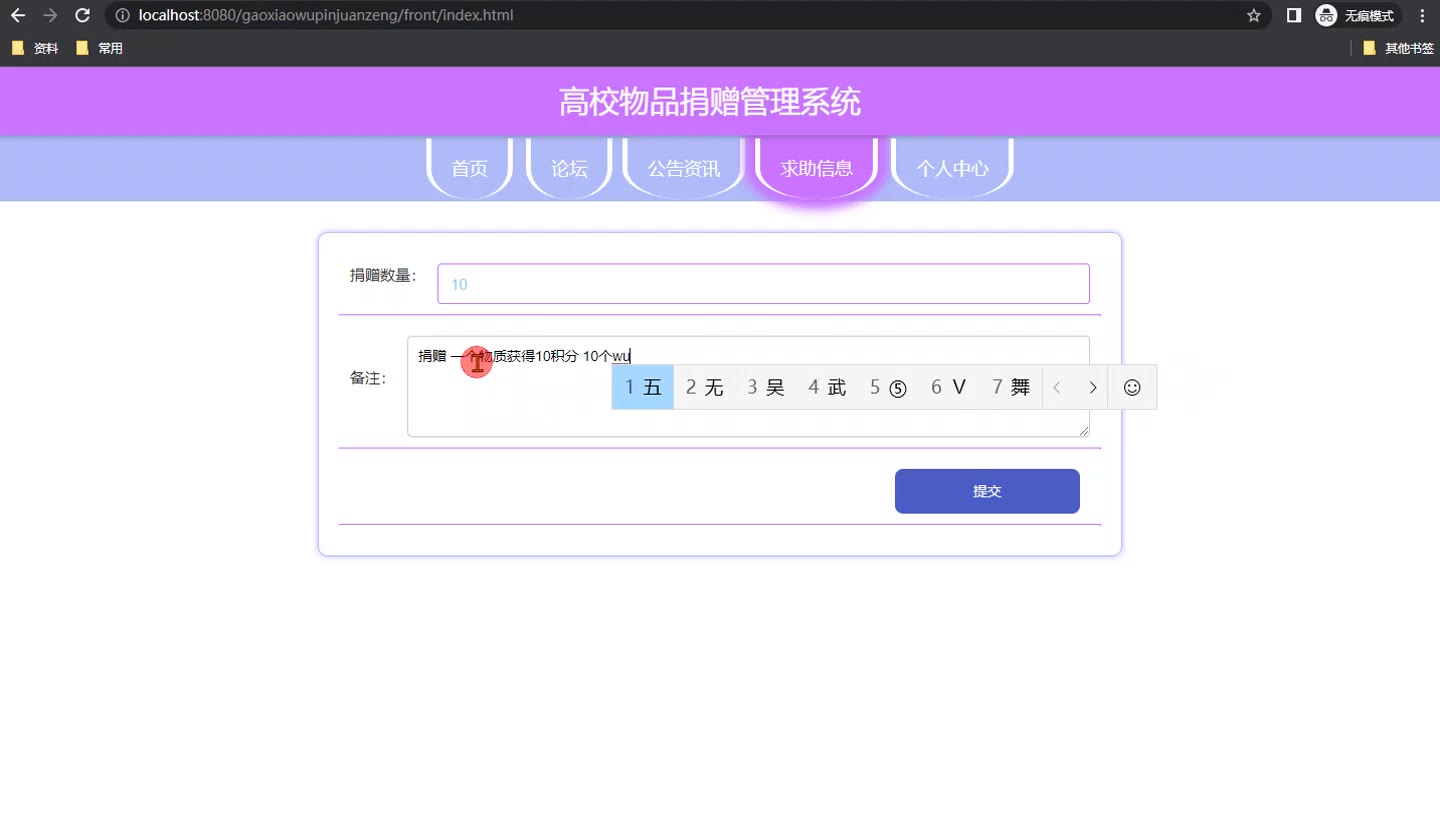1440x832 pixels.
Task: Select the 求助信息 navigation tab
Action: coord(817,167)
